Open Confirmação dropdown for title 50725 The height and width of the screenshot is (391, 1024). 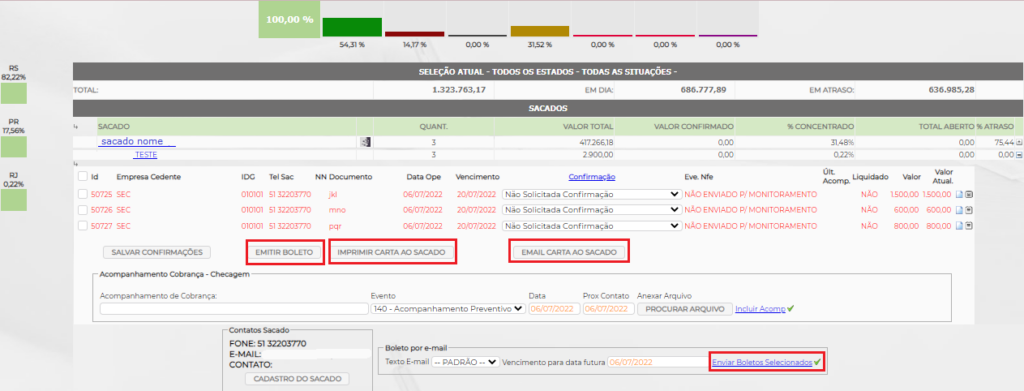tap(591, 195)
